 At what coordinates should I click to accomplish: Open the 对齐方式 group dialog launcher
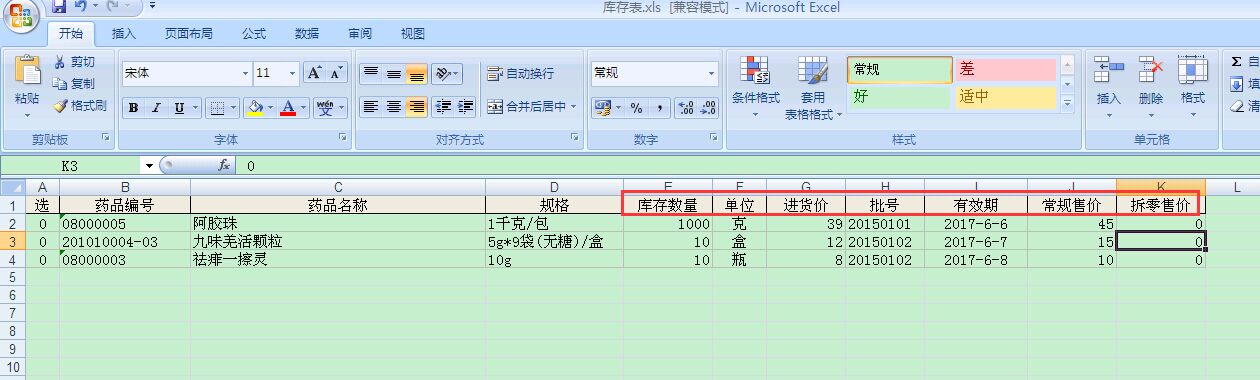574,136
